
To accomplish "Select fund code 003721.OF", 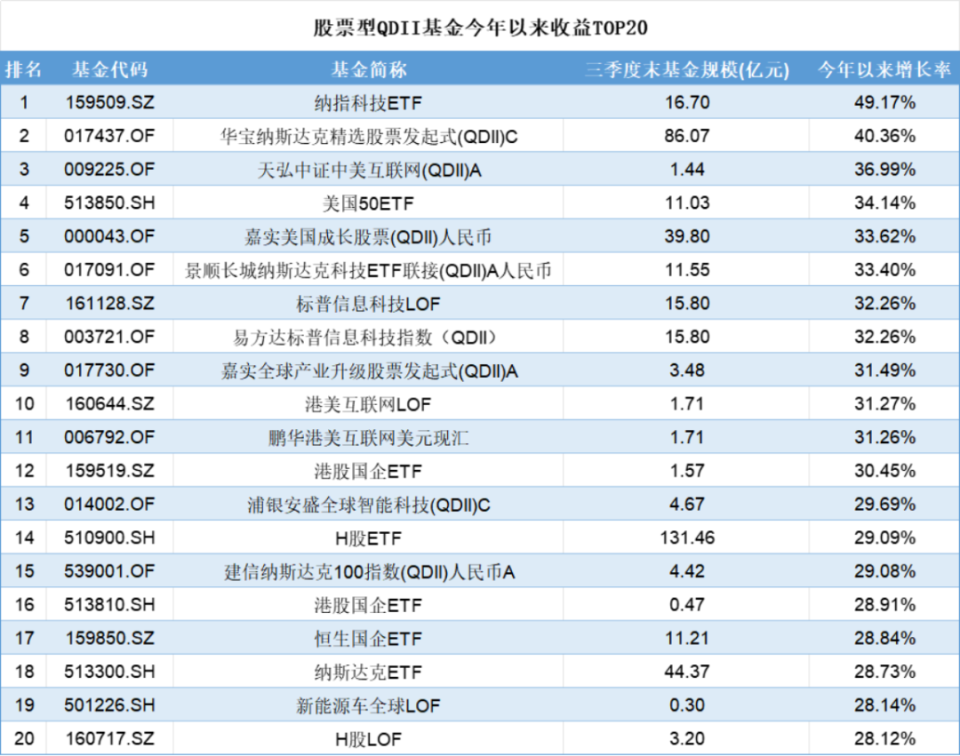I will (x=110, y=337).
